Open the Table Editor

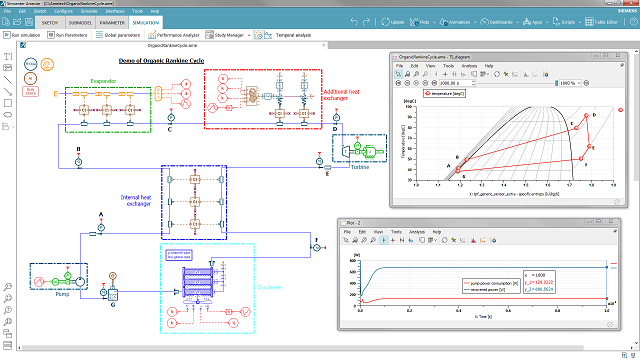click(x=601, y=22)
